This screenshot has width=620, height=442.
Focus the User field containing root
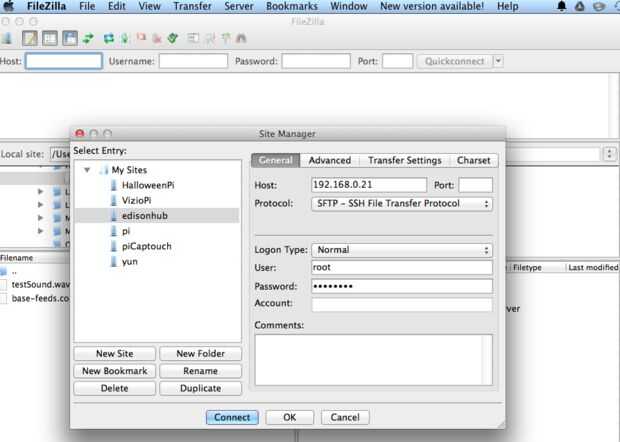[x=402, y=268]
